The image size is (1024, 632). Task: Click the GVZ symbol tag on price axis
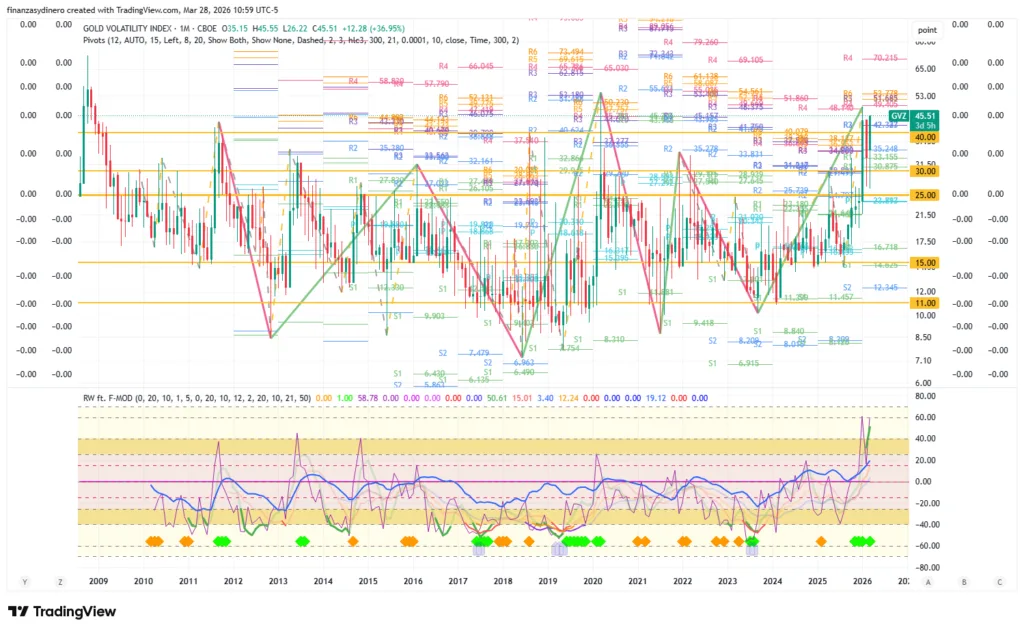click(897, 117)
